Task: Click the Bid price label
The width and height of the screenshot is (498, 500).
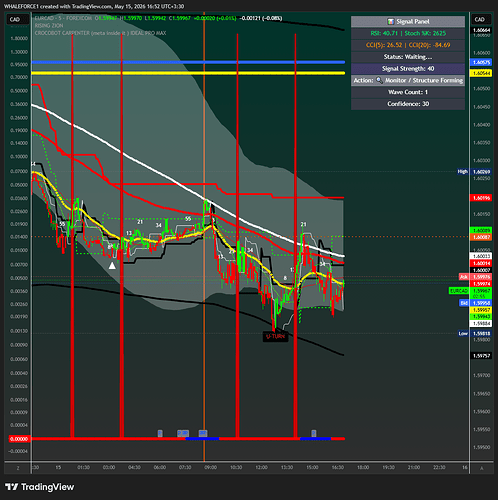Action: [463, 303]
